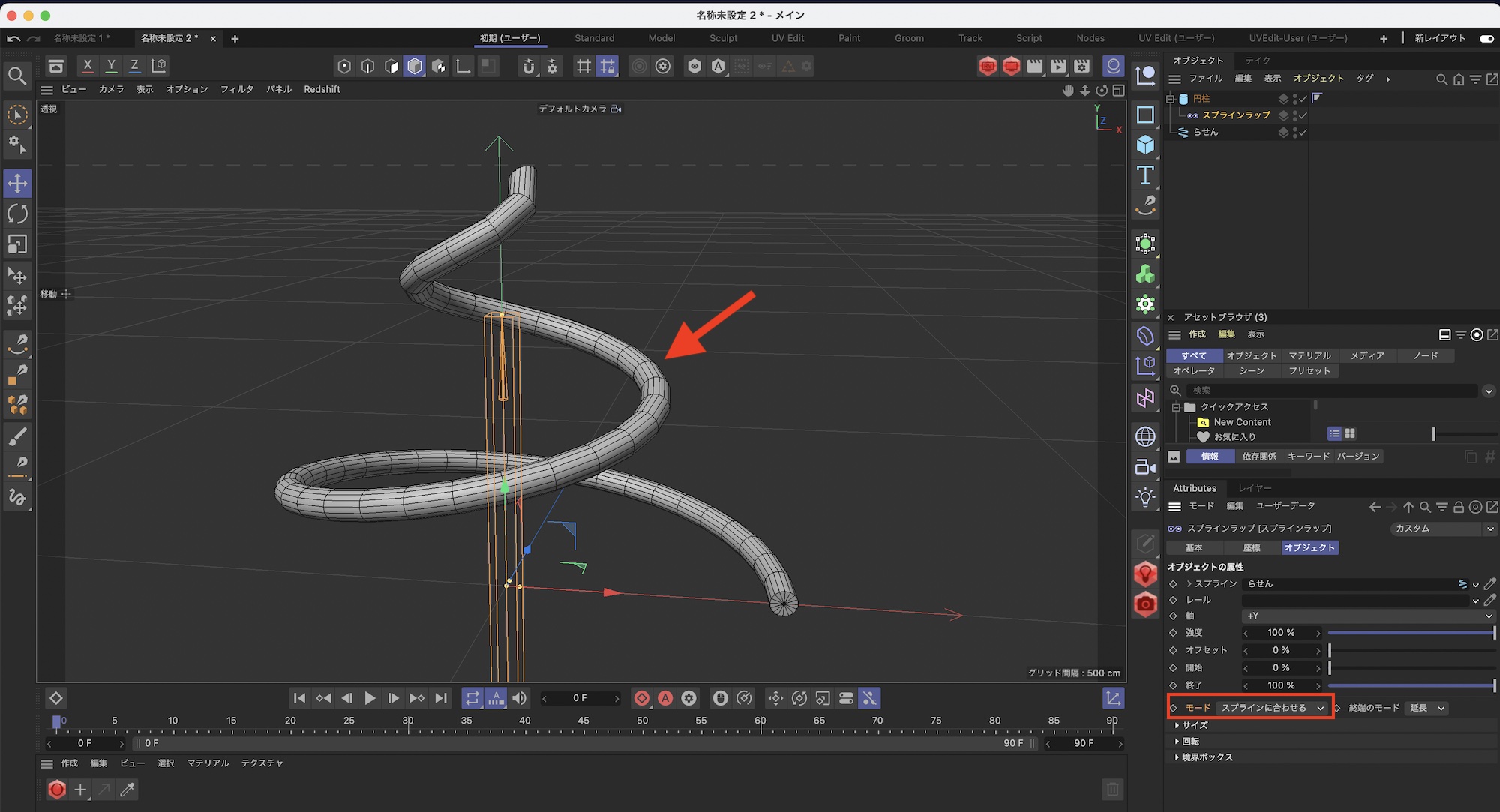Select the Move tool in left toolbar

tap(17, 183)
